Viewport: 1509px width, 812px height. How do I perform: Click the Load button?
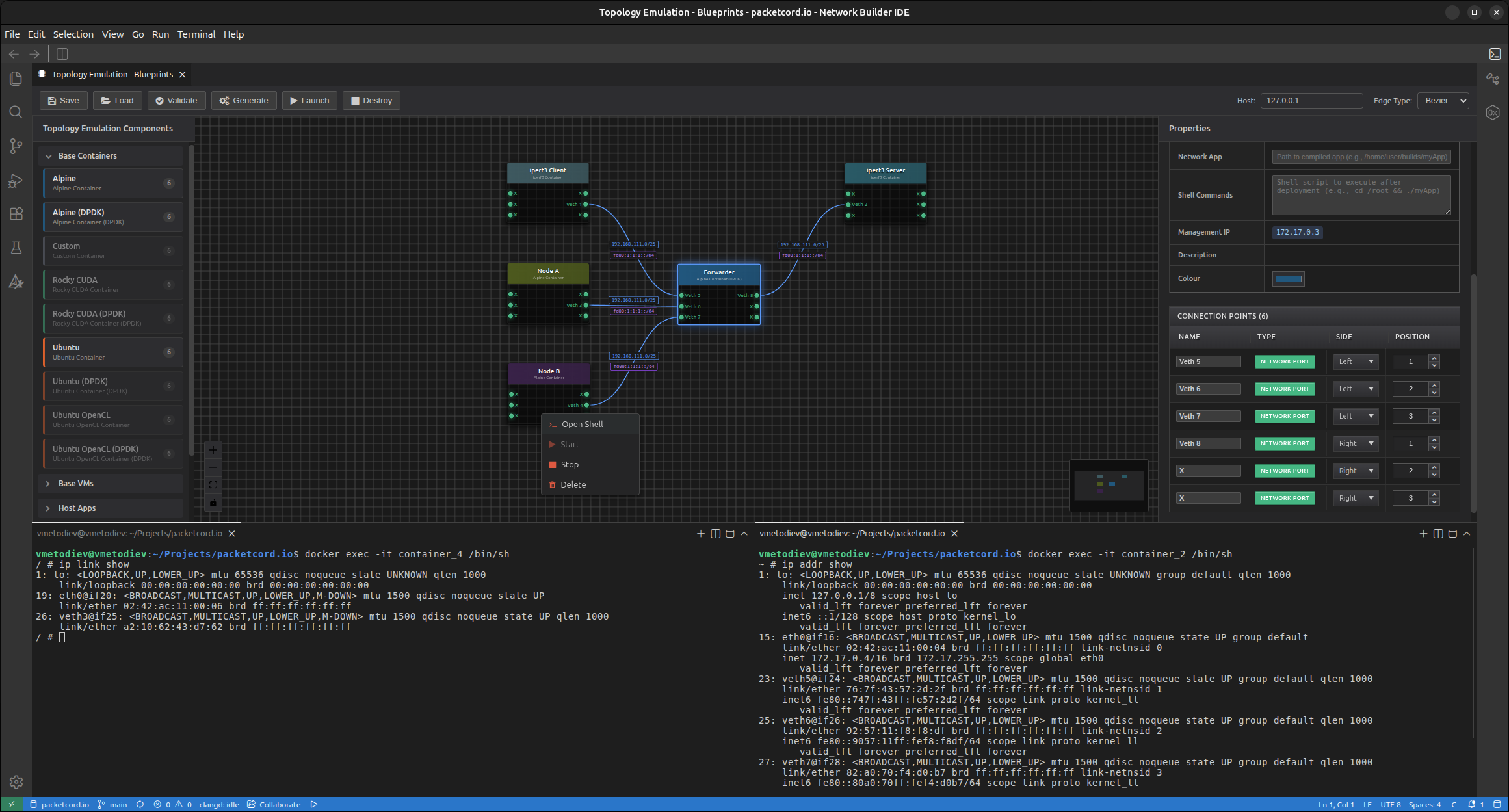tap(118, 101)
